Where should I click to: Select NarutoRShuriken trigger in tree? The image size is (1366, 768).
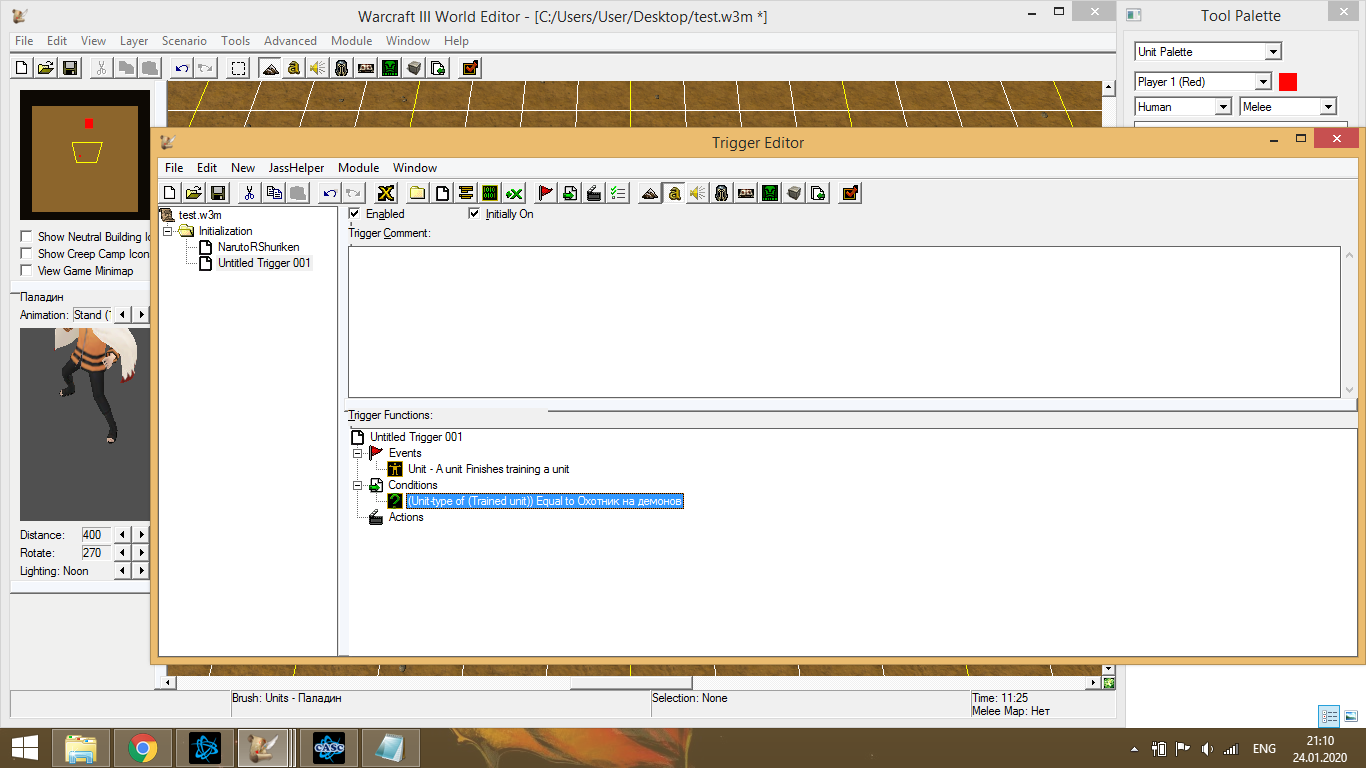[x=258, y=247]
